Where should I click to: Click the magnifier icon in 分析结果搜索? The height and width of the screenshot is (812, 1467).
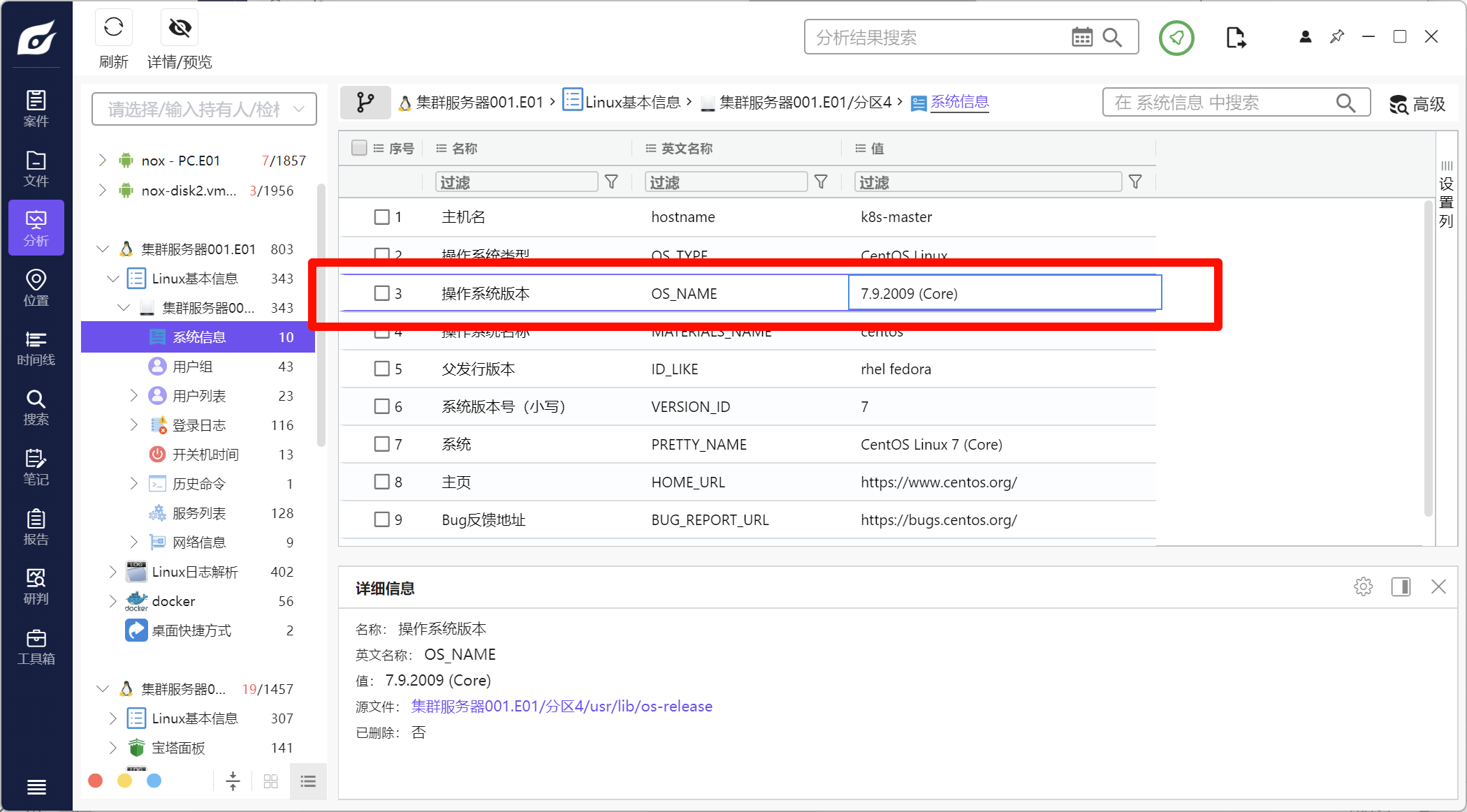click(1112, 37)
